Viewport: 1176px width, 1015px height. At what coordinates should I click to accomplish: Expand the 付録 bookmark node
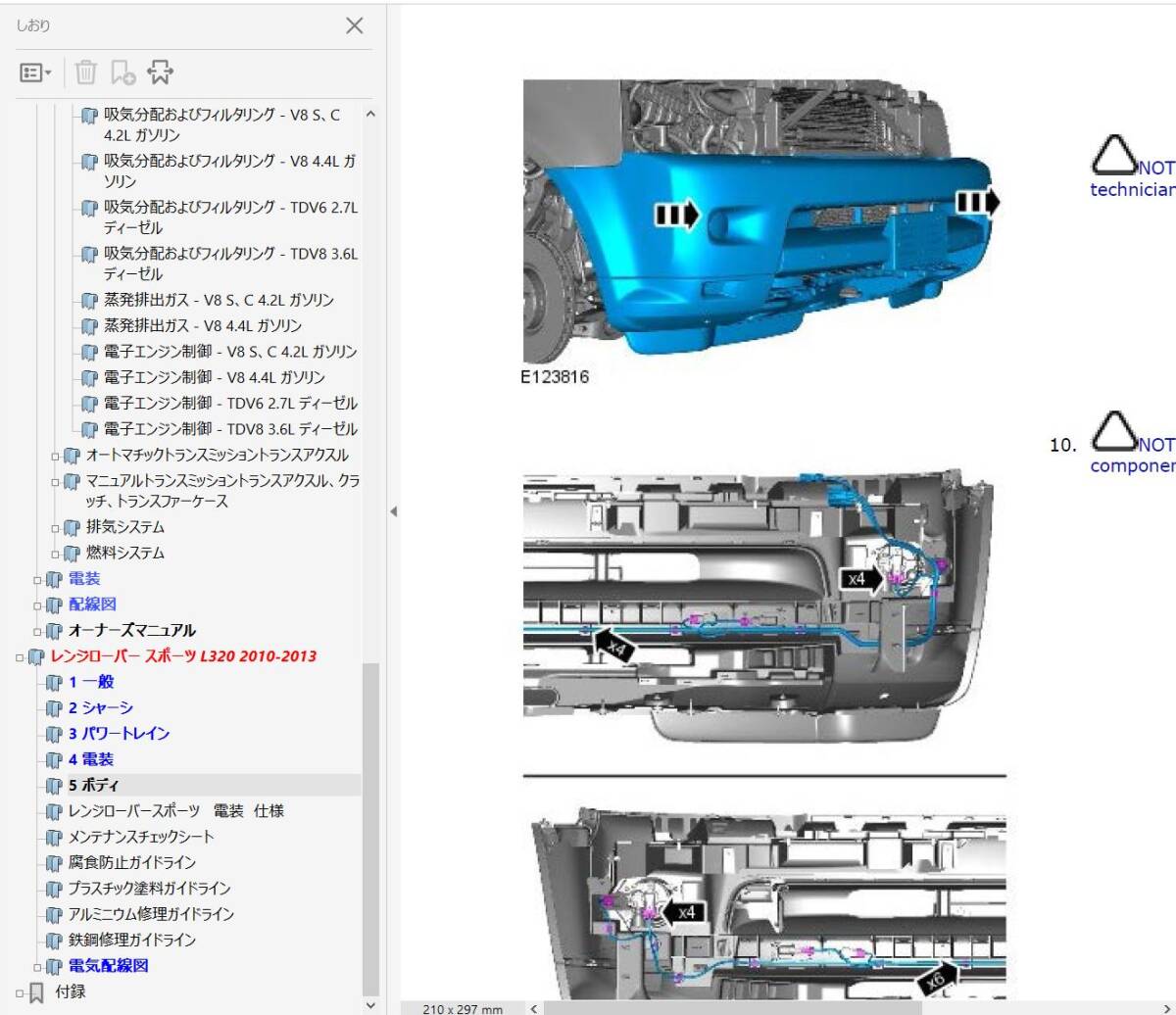20,992
